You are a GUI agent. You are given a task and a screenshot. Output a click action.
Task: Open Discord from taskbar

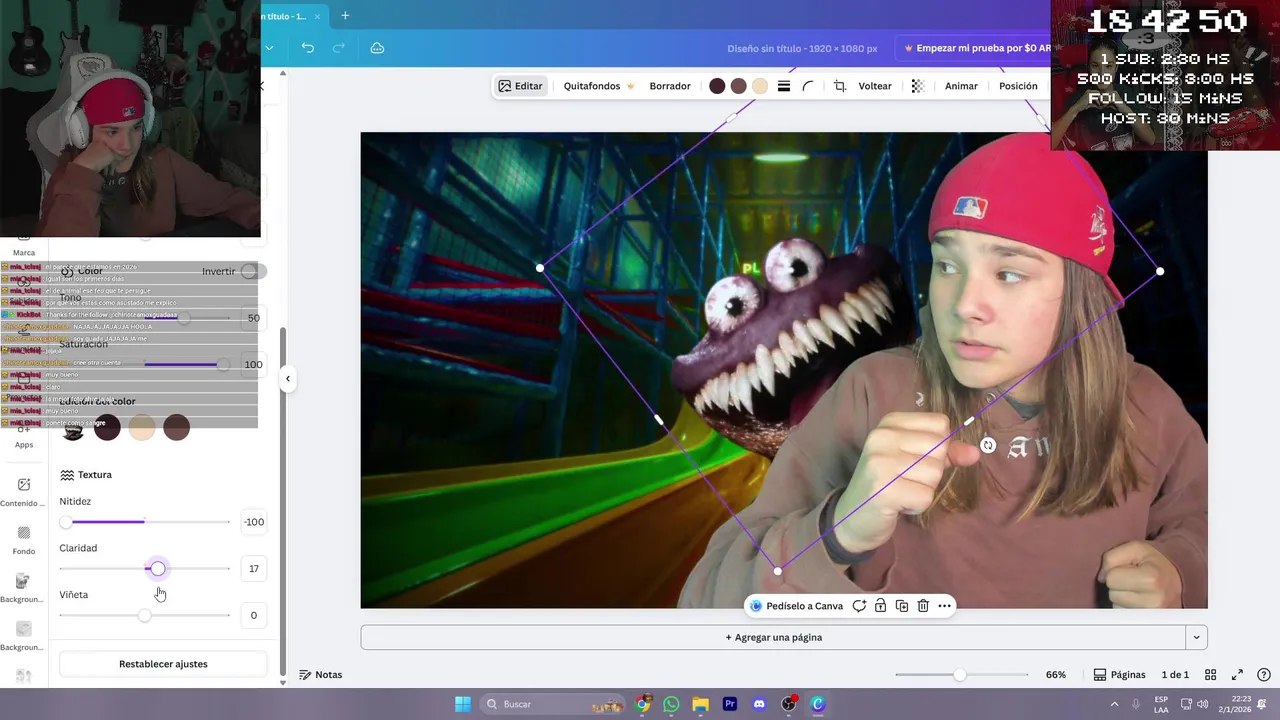tap(759, 704)
